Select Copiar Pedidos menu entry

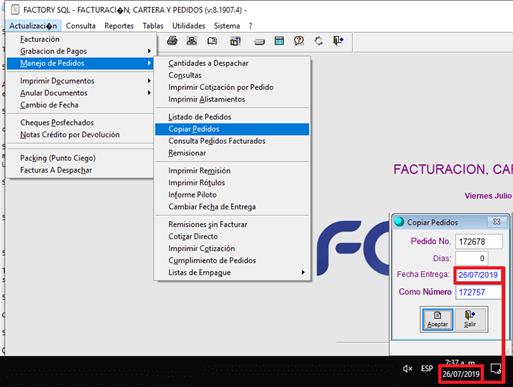click(x=232, y=129)
